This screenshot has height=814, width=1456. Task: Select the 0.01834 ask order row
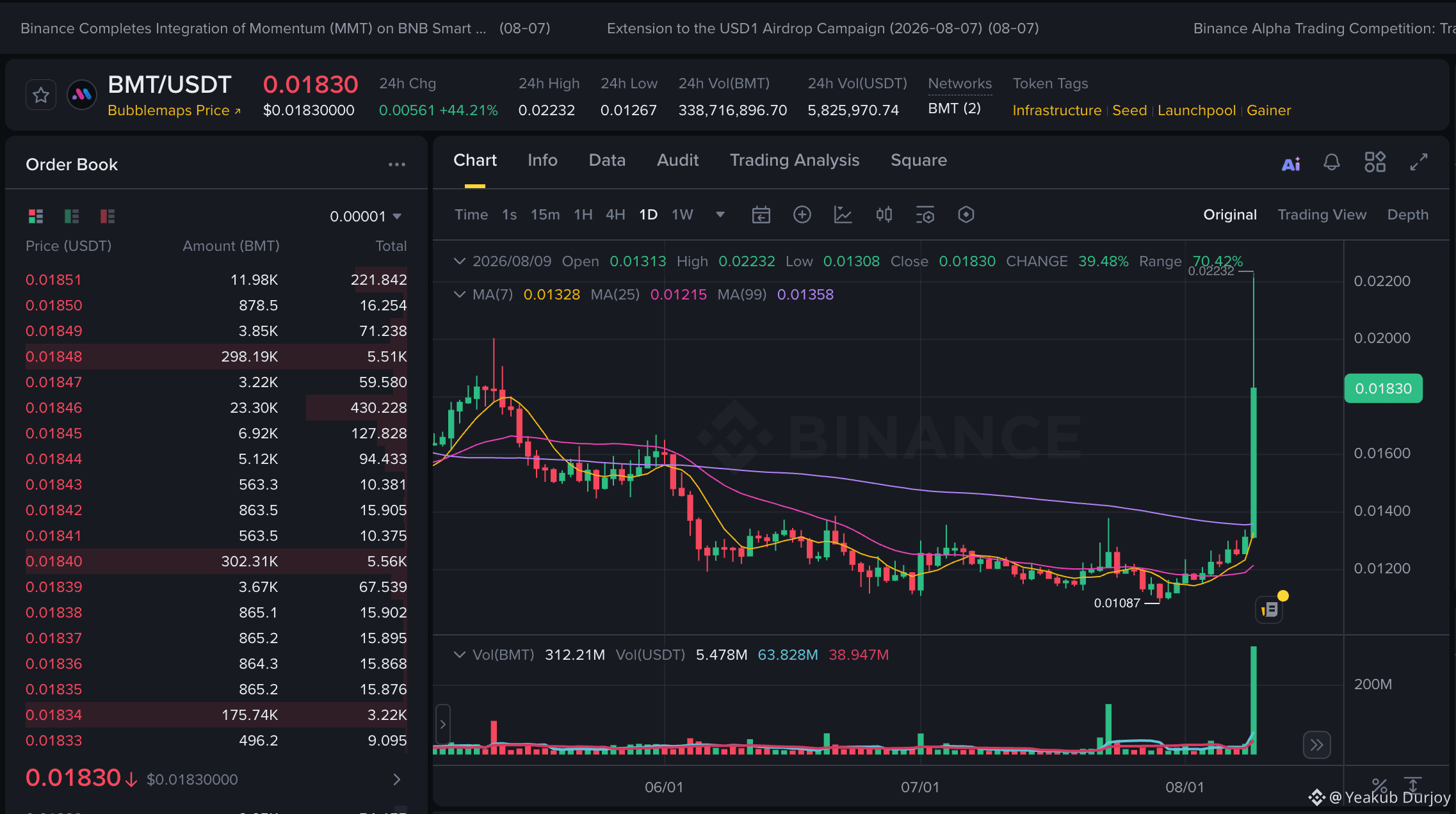[216, 715]
